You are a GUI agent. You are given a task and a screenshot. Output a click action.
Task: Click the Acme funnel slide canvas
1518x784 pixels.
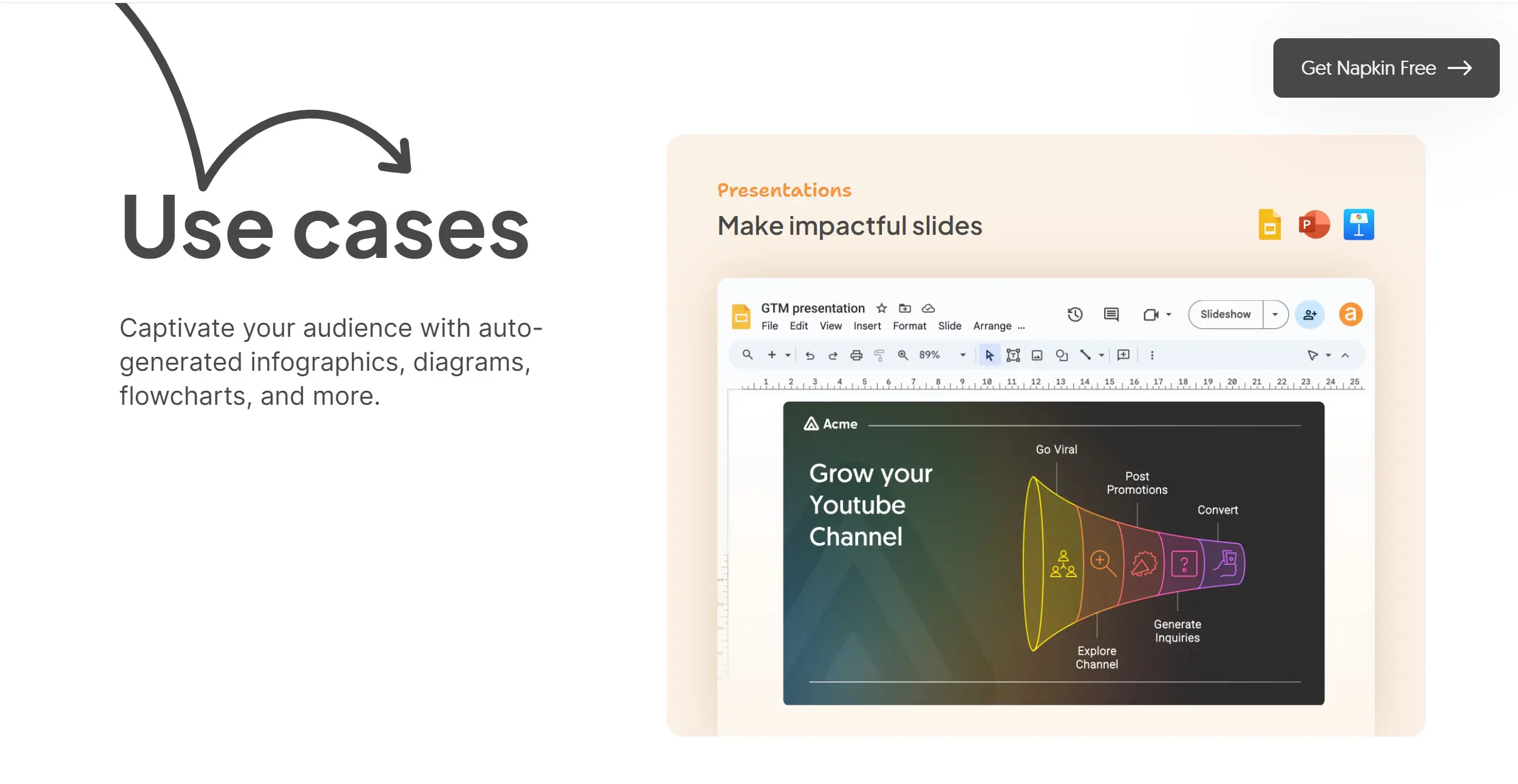point(1053,553)
